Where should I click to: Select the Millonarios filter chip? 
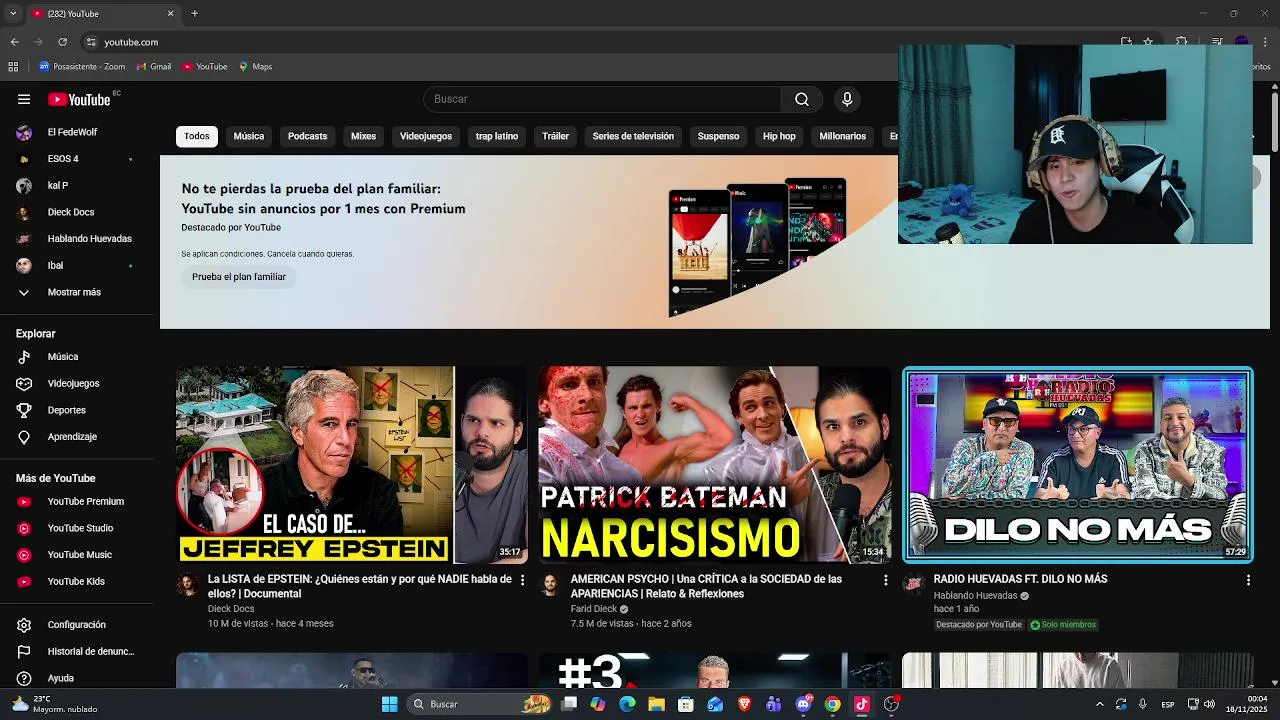[x=843, y=136]
